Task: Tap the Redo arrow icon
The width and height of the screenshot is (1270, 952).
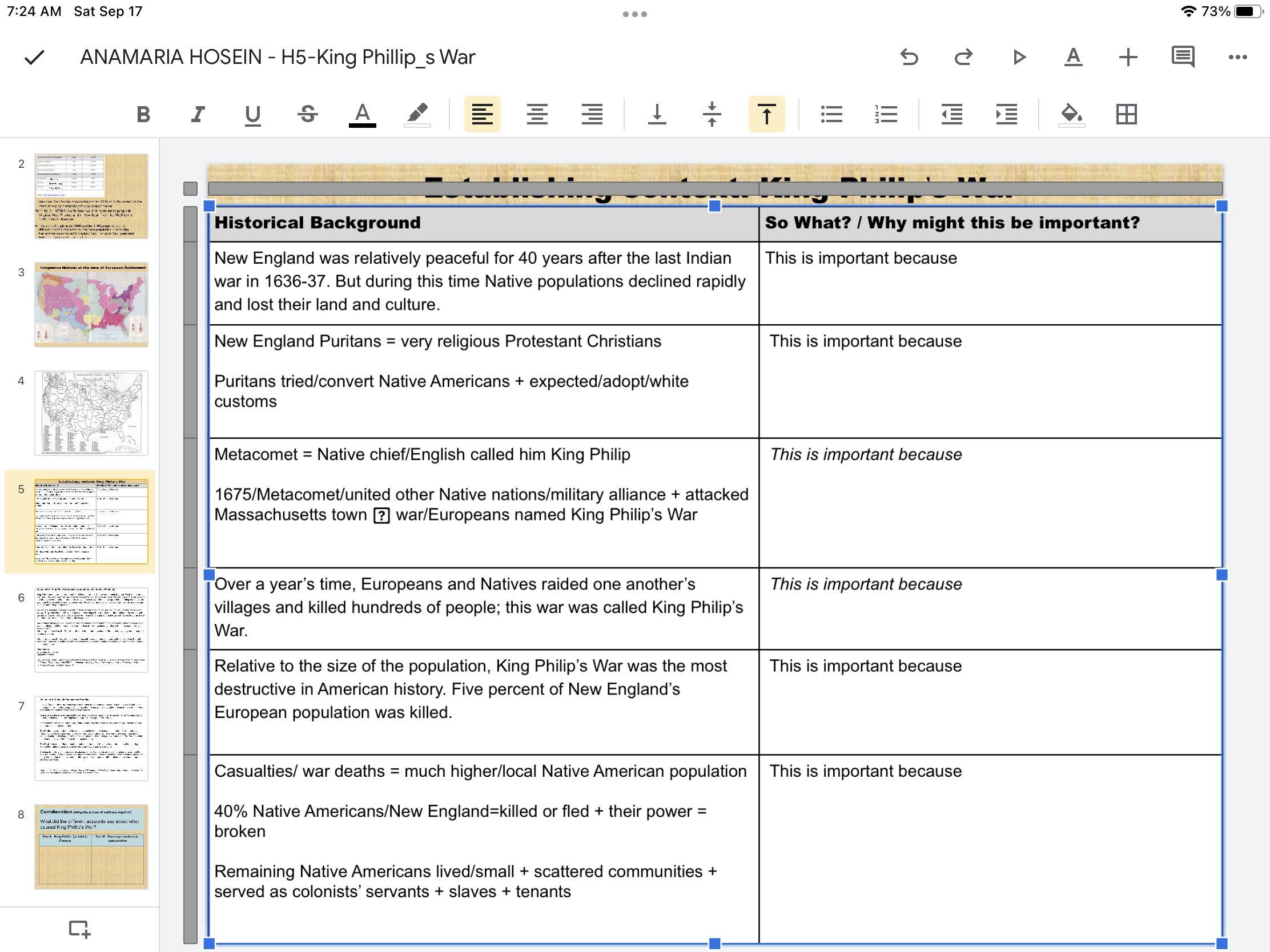Action: pyautogui.click(x=963, y=57)
